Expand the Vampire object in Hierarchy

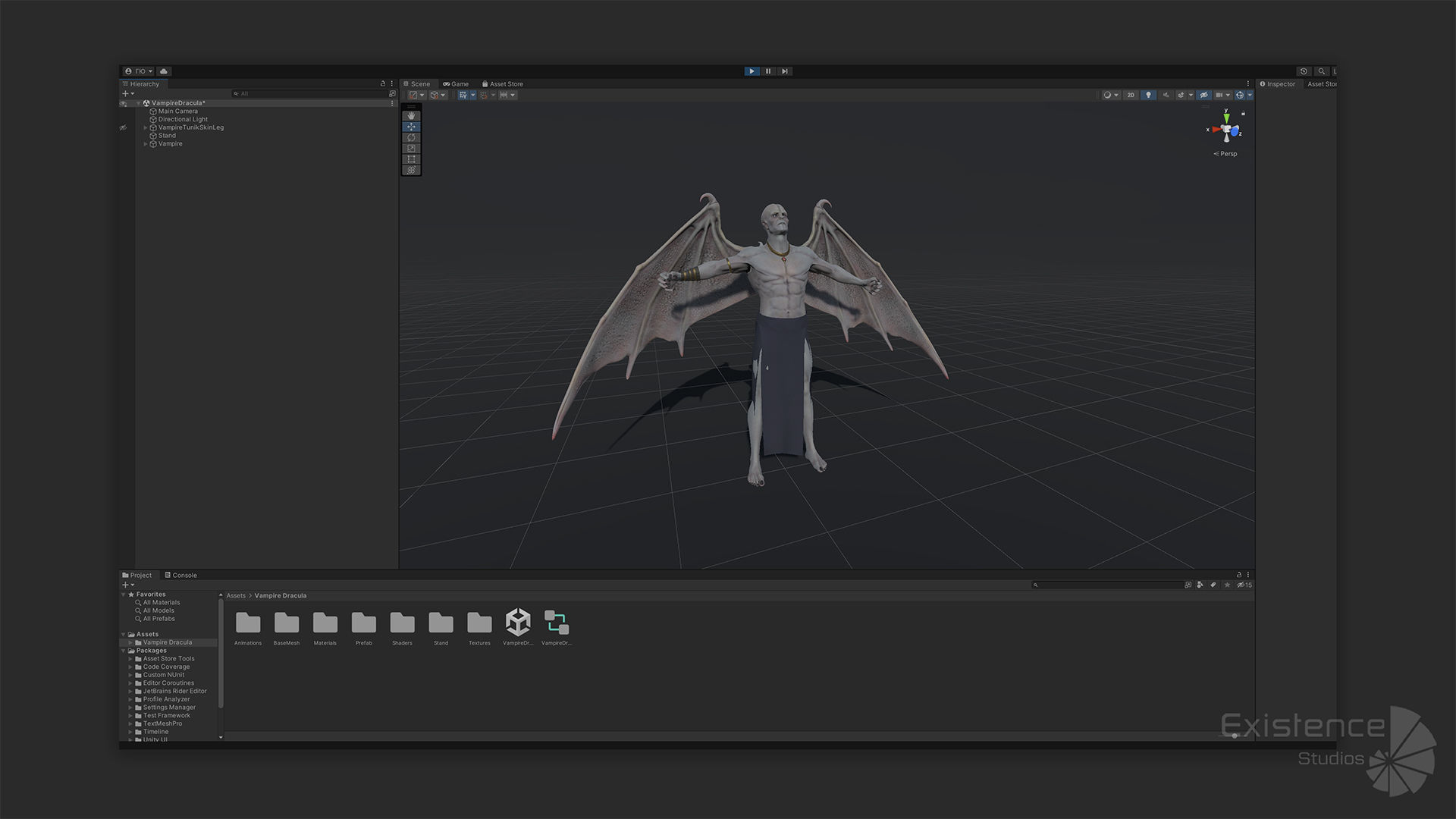pos(146,144)
